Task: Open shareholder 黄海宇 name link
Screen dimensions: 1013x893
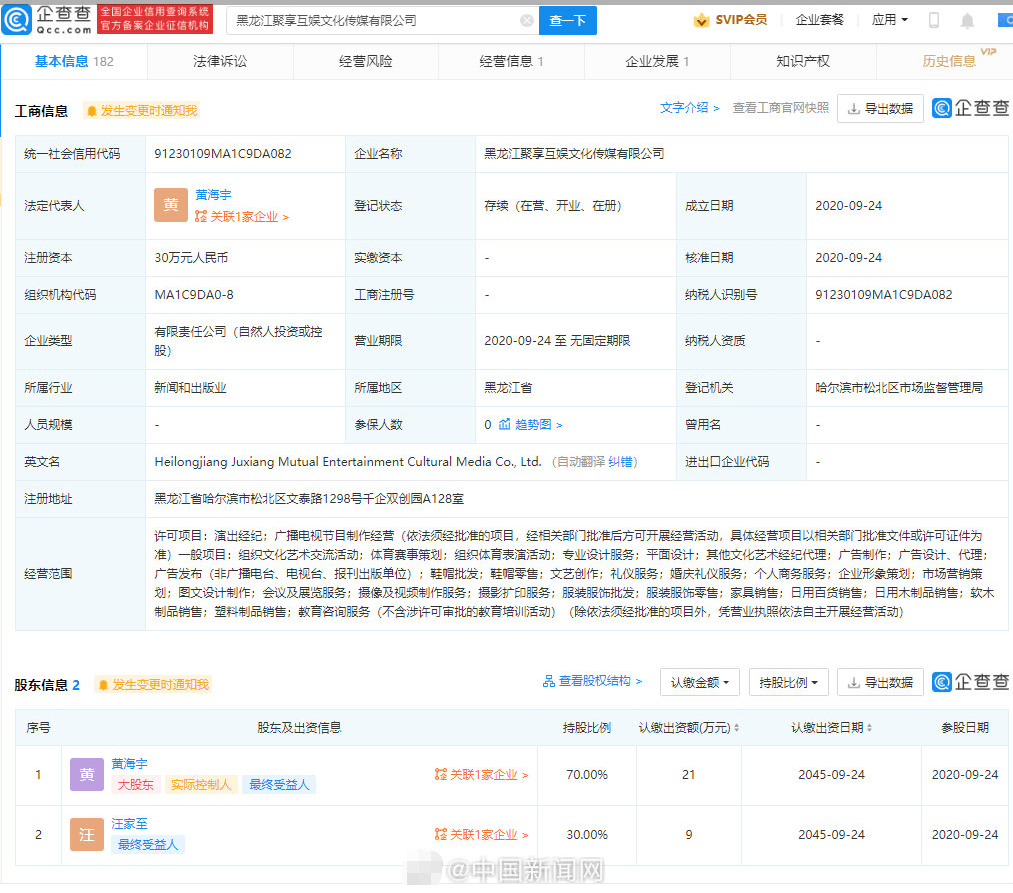Action: tap(129, 764)
